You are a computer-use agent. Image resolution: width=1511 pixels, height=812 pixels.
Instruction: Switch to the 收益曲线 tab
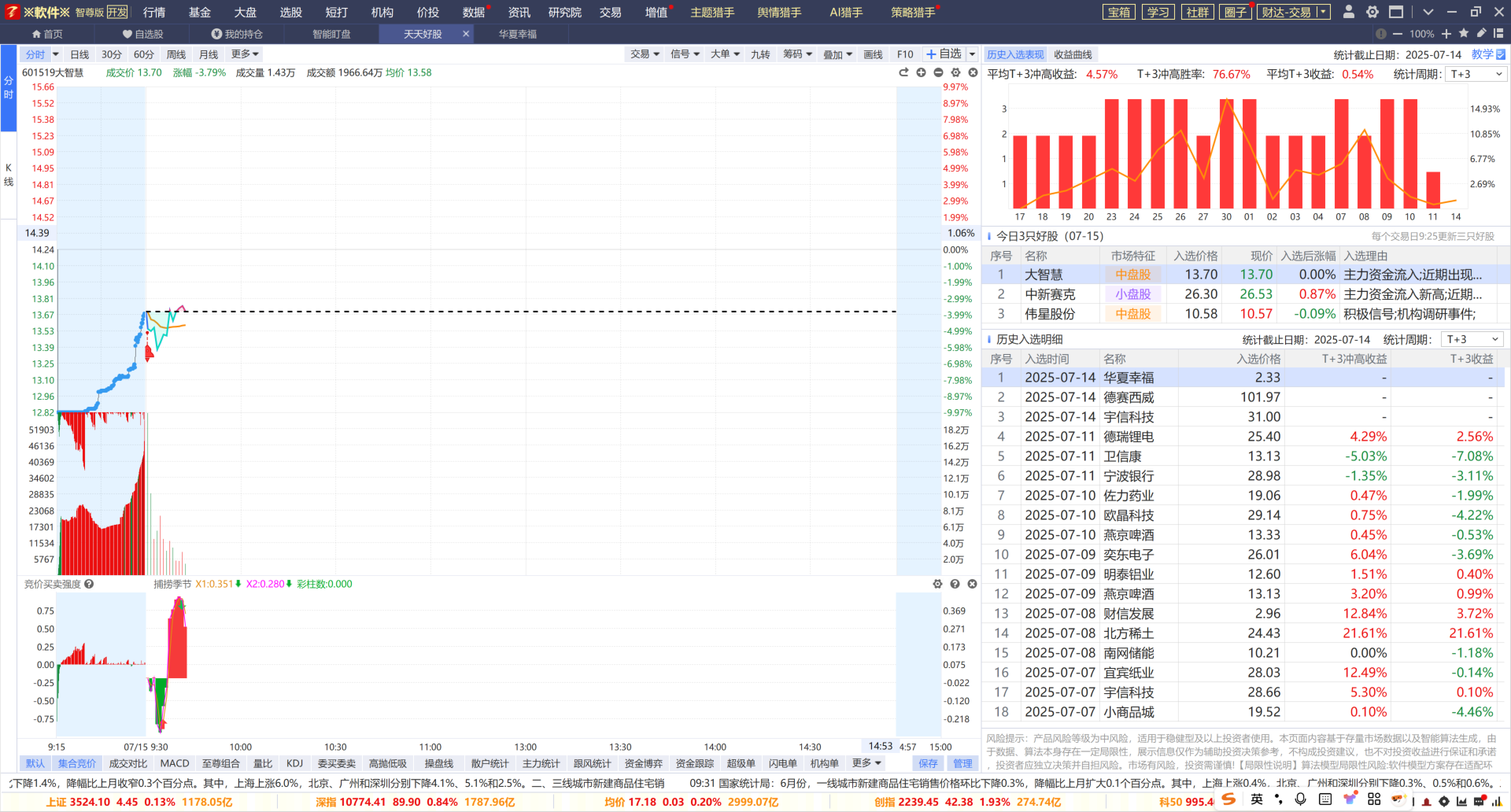(x=1073, y=54)
